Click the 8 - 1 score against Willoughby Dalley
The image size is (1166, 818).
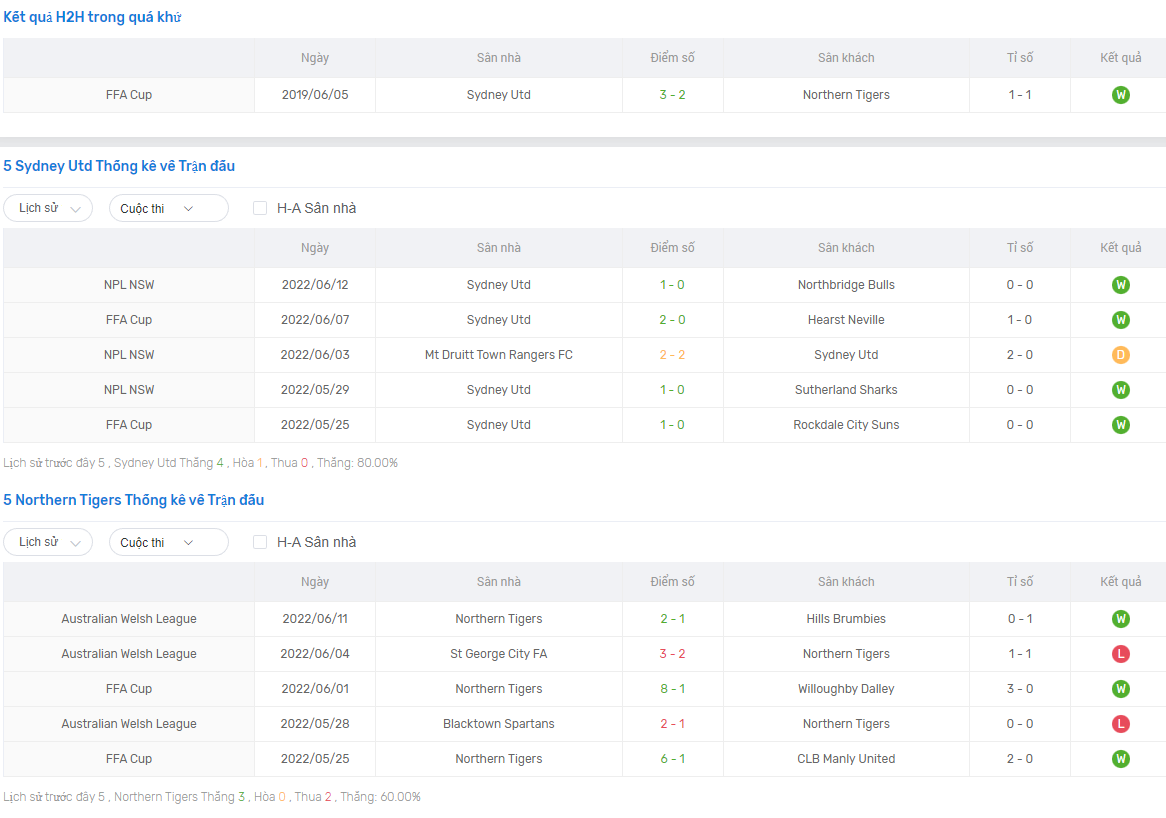pos(672,689)
